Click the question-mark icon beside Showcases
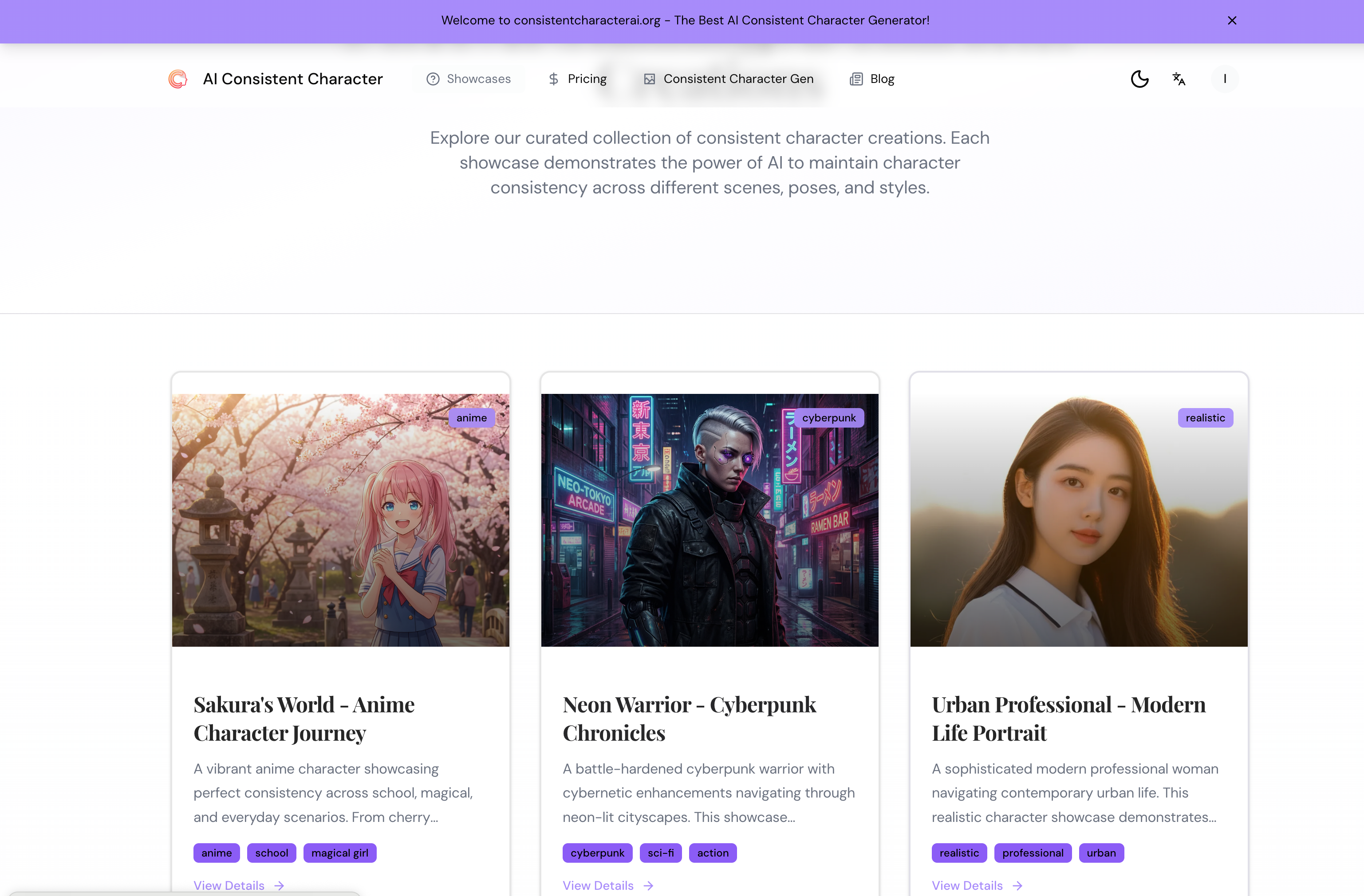1364x896 pixels. point(433,79)
